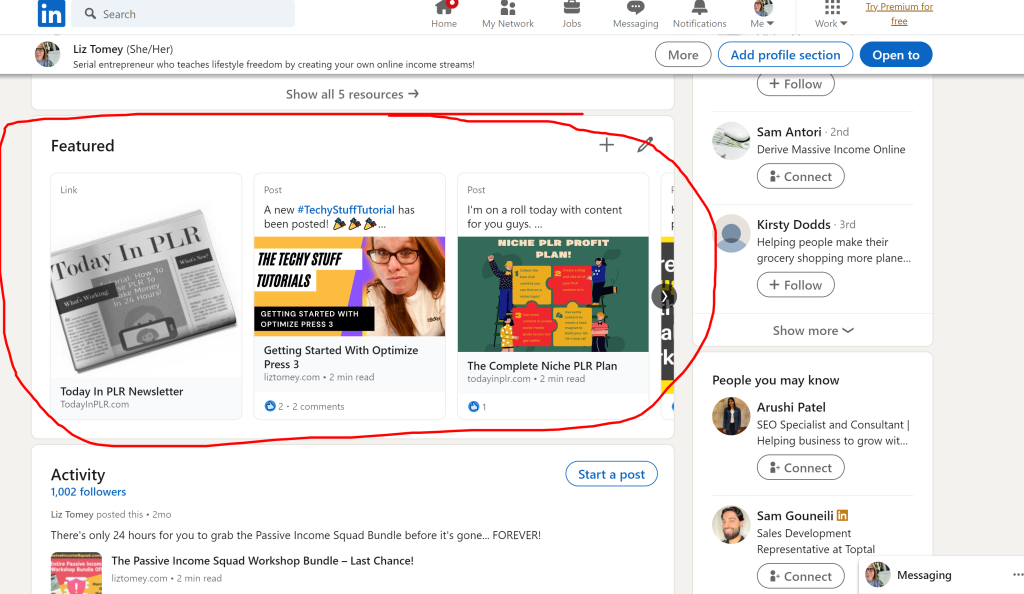Click Sam Gouneili's profile photo
1024x594 pixels.
[x=731, y=524]
